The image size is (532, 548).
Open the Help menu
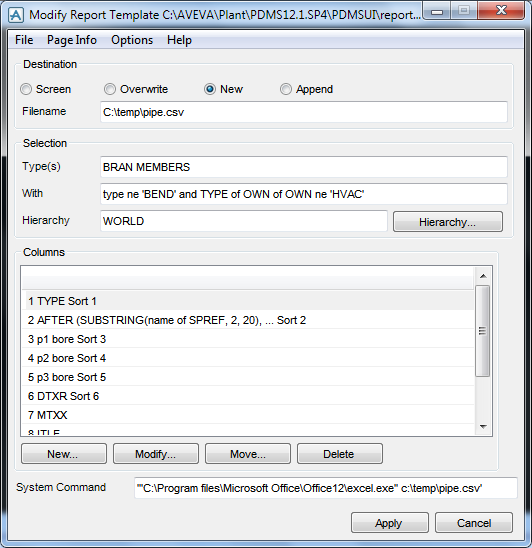click(x=179, y=40)
